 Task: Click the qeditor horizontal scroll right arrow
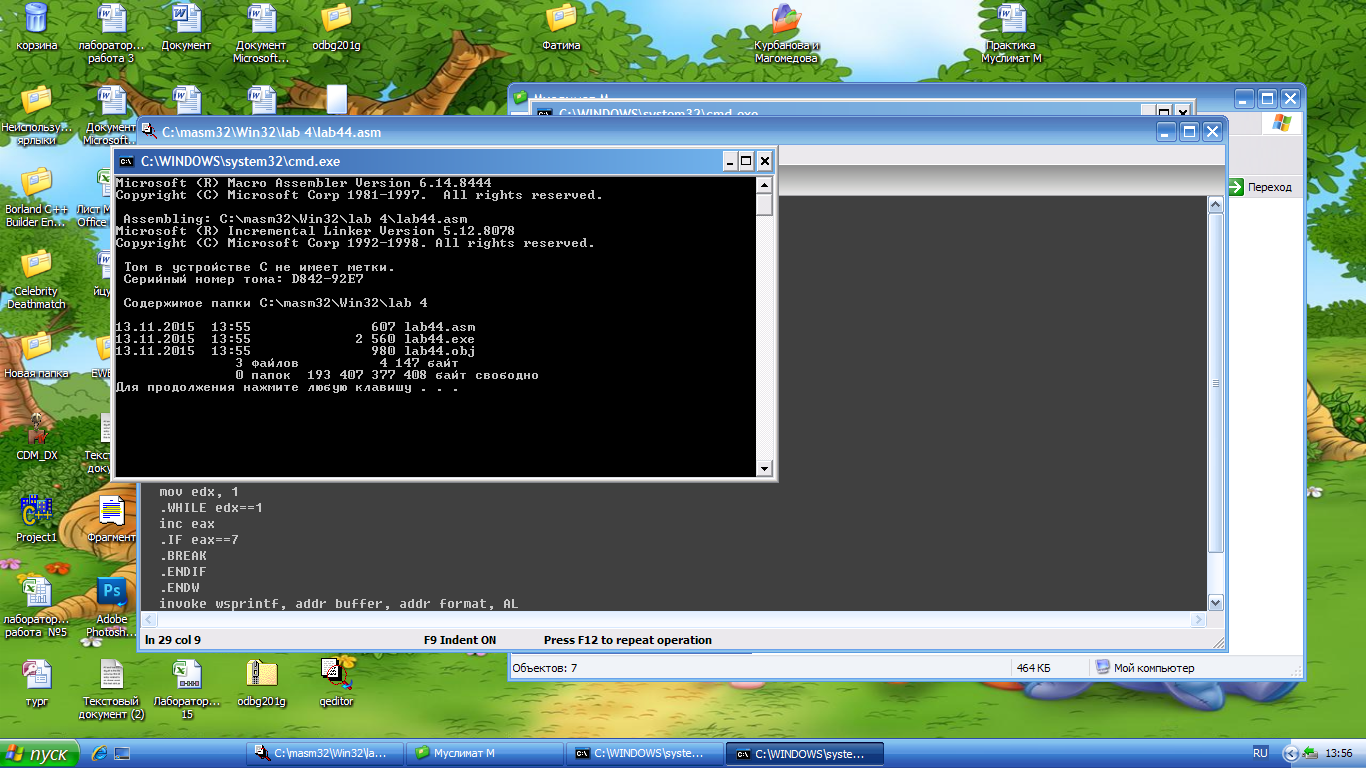(1198, 620)
